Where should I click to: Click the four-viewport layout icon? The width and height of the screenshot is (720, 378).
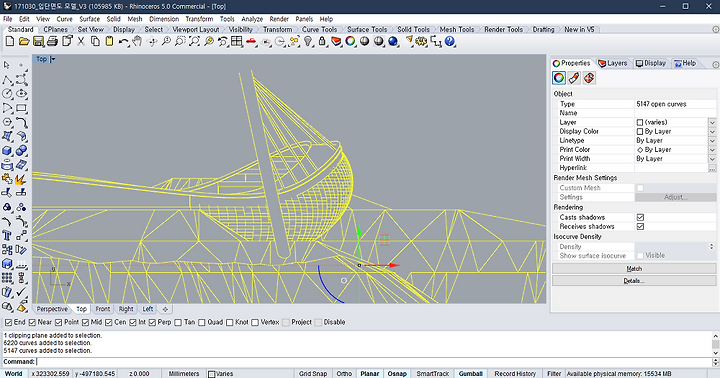[236, 41]
